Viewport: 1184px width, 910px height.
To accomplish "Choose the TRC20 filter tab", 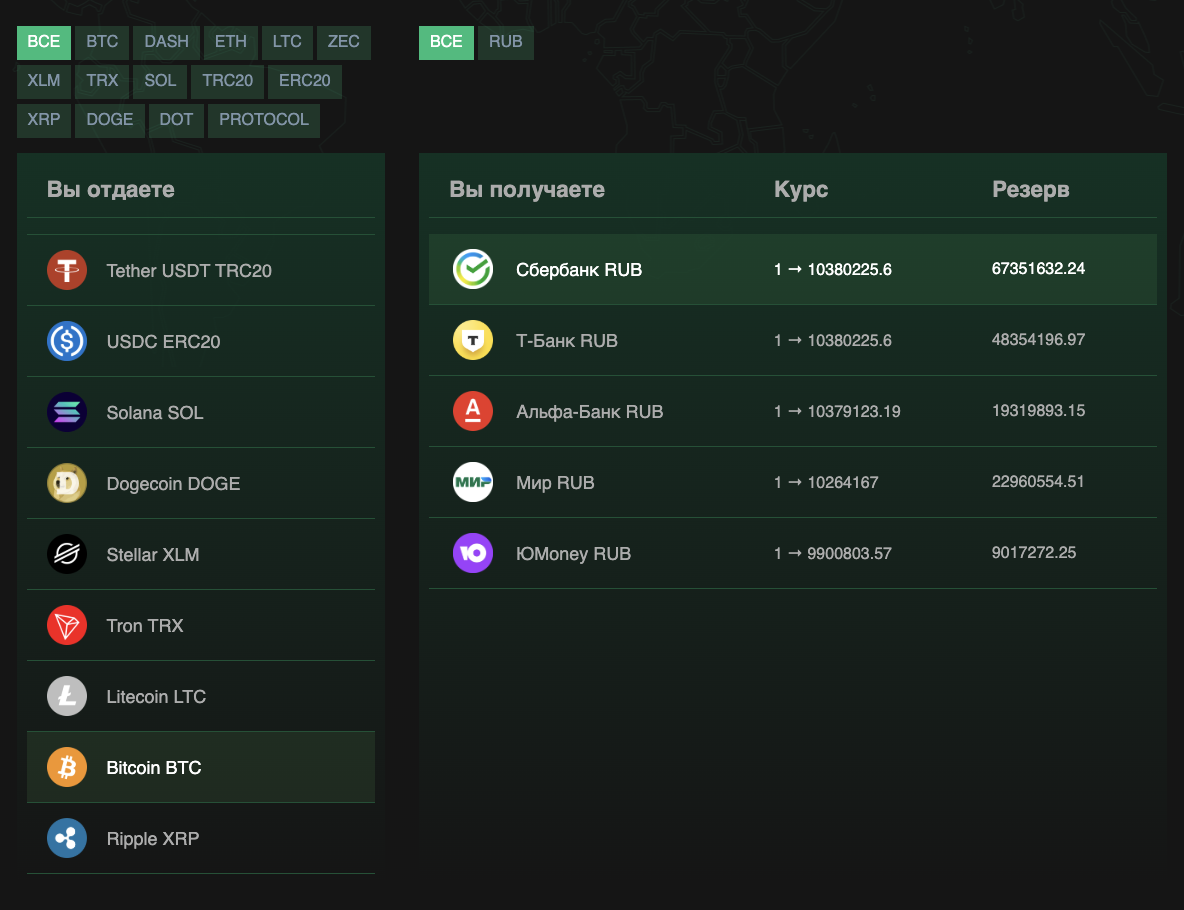I will click(x=228, y=81).
